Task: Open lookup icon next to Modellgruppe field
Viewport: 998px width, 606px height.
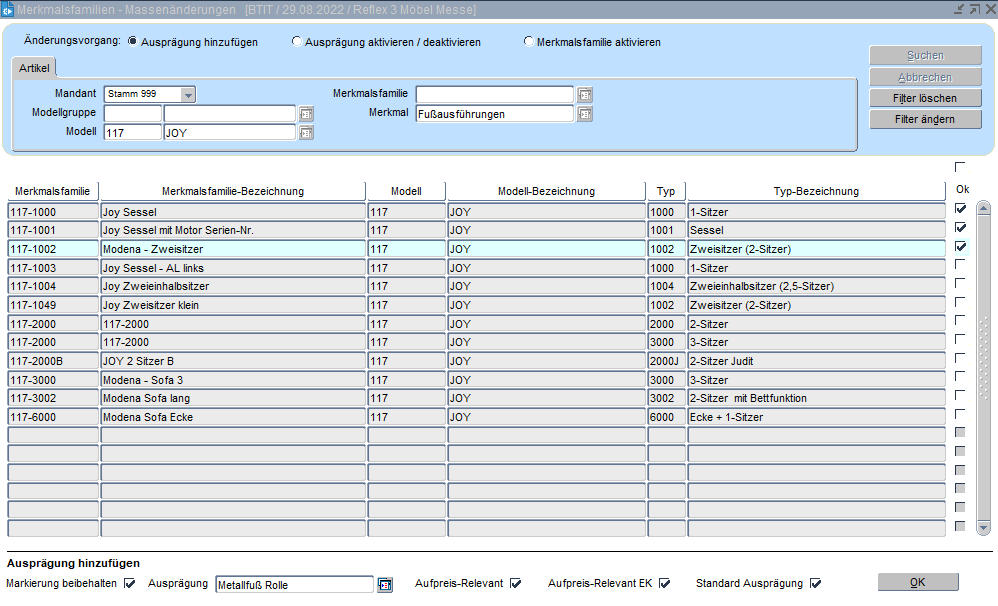Action: (x=306, y=114)
